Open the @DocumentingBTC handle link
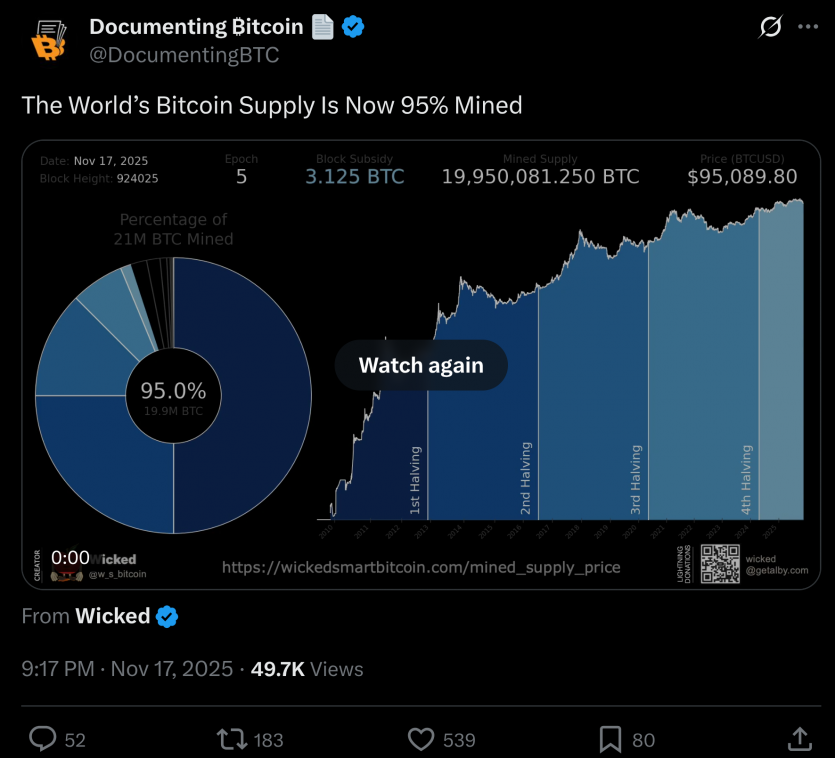The height and width of the screenshot is (758, 835). pyautogui.click(x=184, y=56)
